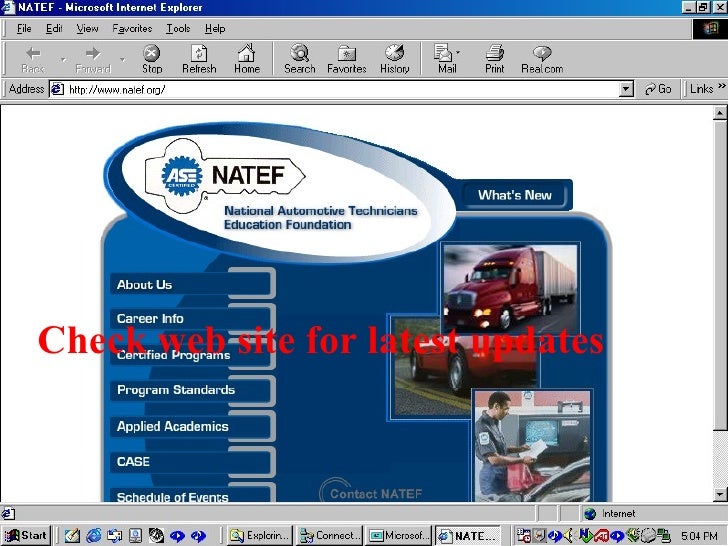
Task: Click the technician at computer photo
Action: pos(532,446)
